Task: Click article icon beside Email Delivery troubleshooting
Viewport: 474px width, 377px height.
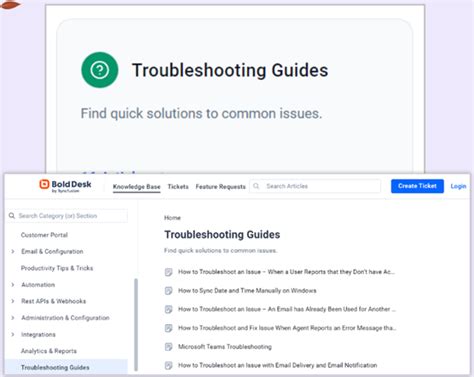Action: [169, 365]
